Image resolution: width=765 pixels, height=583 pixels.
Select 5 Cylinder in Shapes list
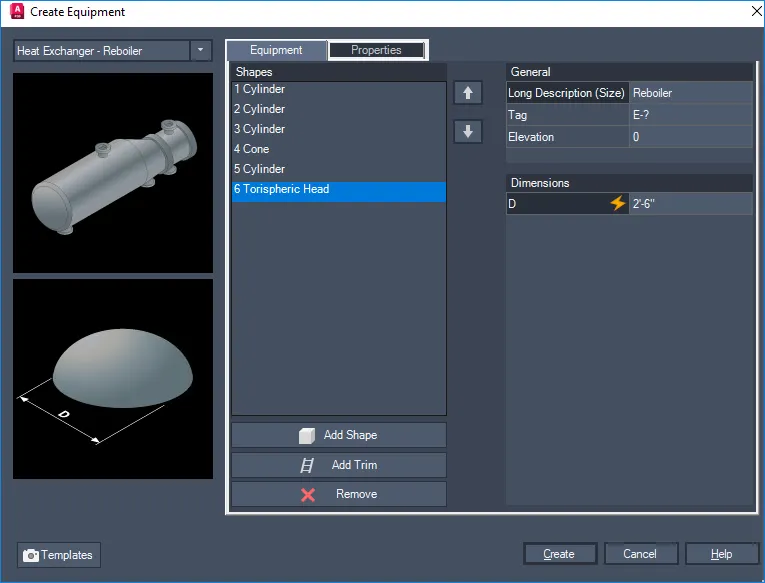coord(339,169)
